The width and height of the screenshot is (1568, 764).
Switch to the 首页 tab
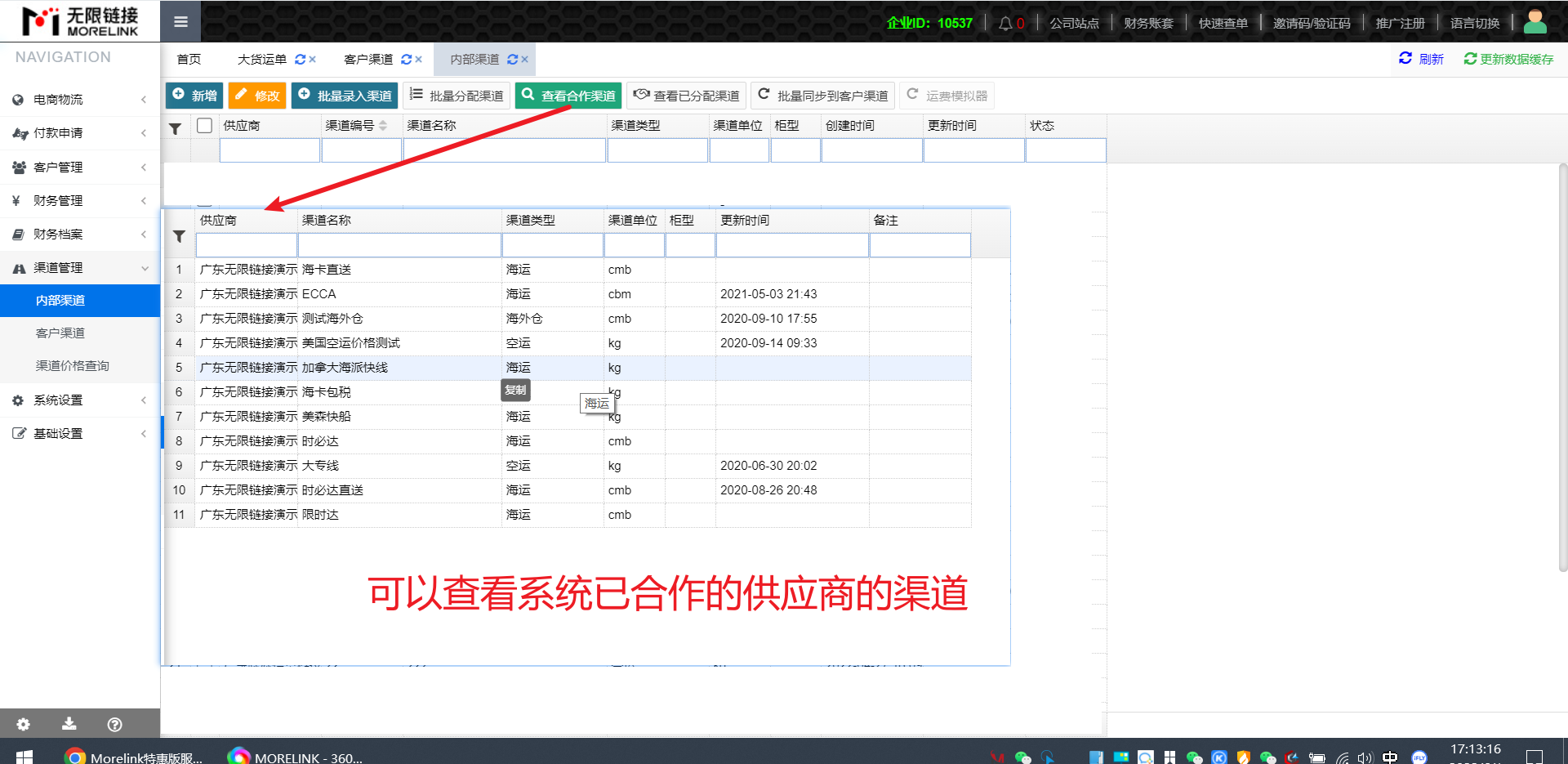189,60
